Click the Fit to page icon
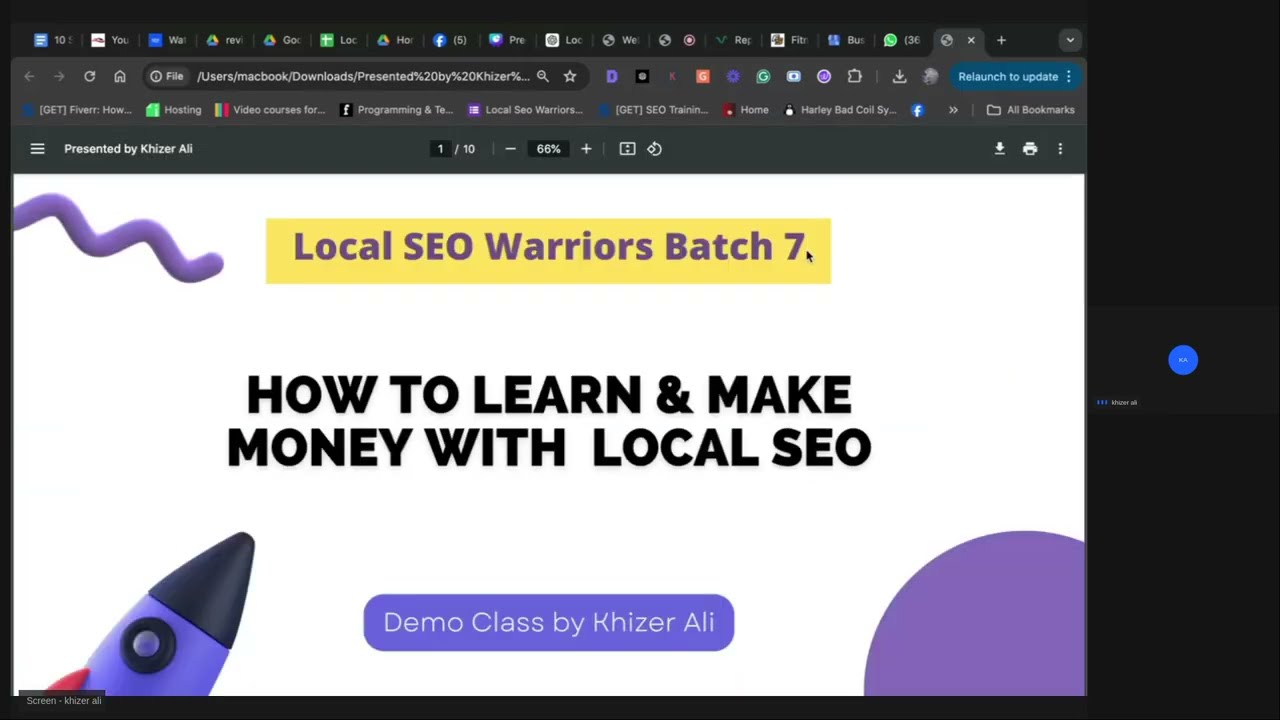This screenshot has width=1280, height=720. 627,149
